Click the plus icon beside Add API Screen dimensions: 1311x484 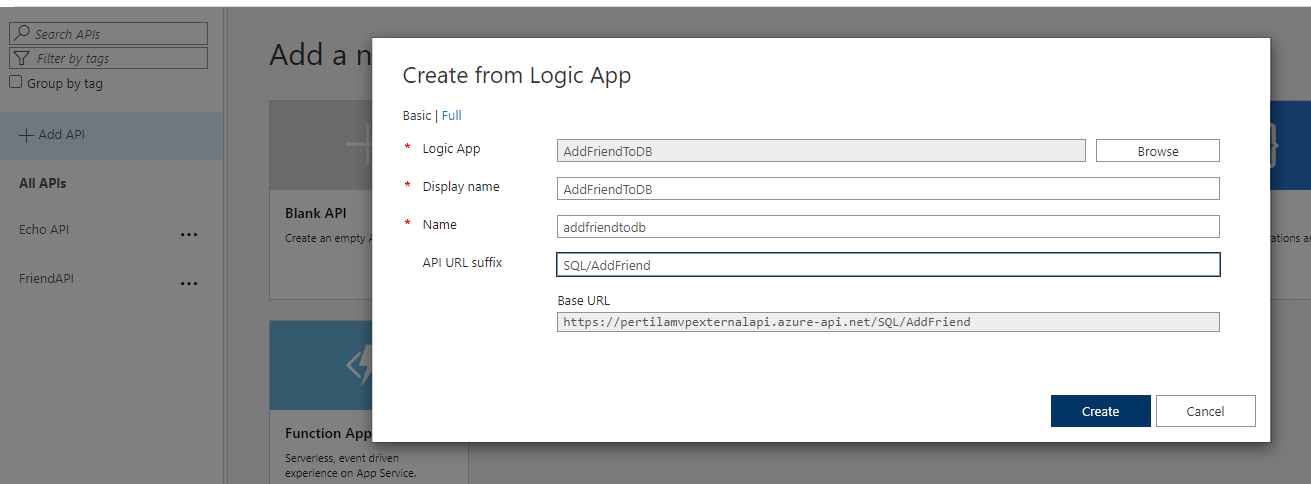pyautogui.click(x=26, y=135)
